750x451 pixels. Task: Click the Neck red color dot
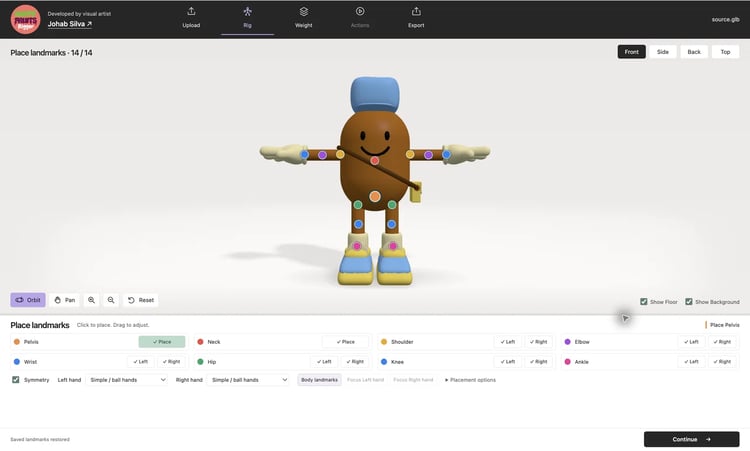[x=200, y=341]
